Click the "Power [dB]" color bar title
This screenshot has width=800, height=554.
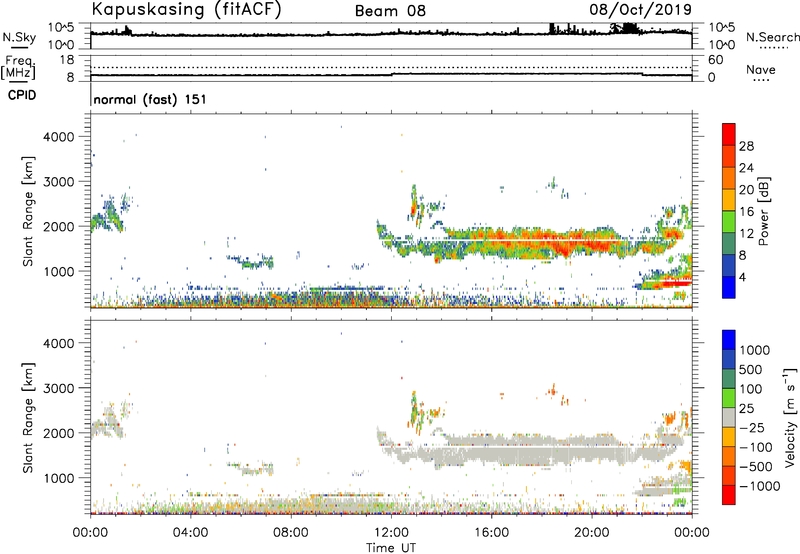click(x=764, y=211)
